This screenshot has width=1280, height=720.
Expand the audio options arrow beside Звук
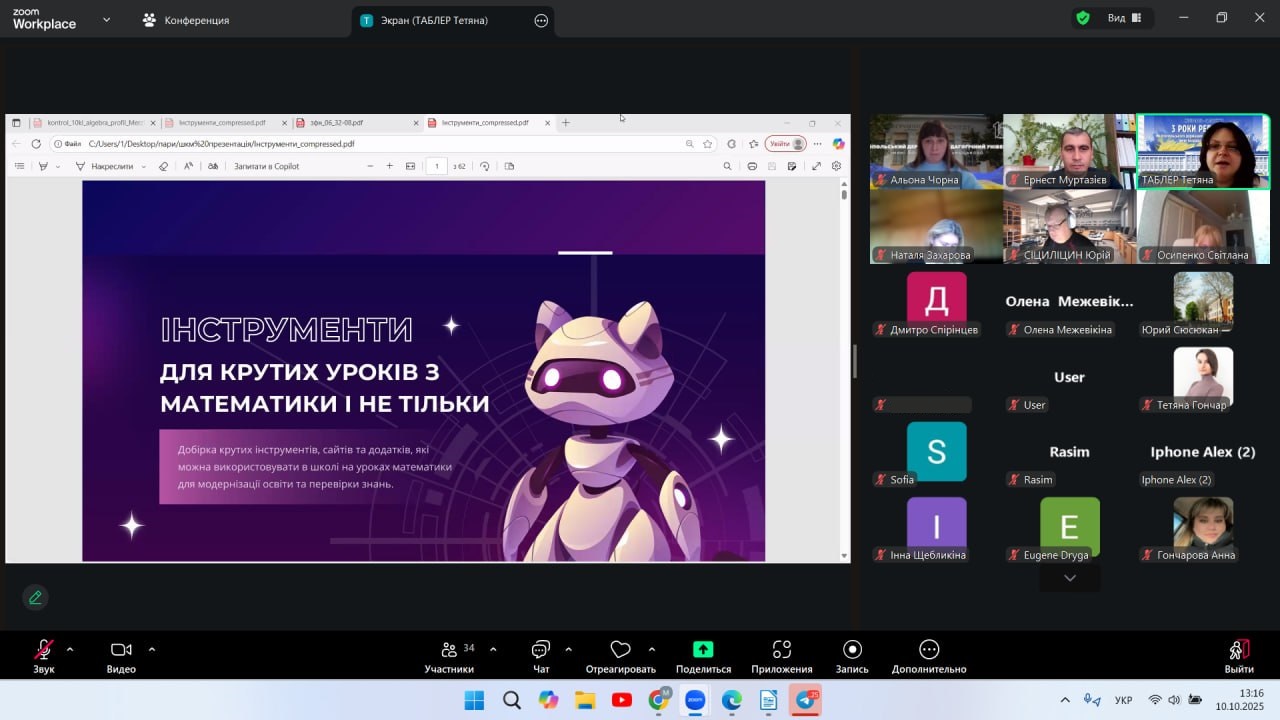70,649
